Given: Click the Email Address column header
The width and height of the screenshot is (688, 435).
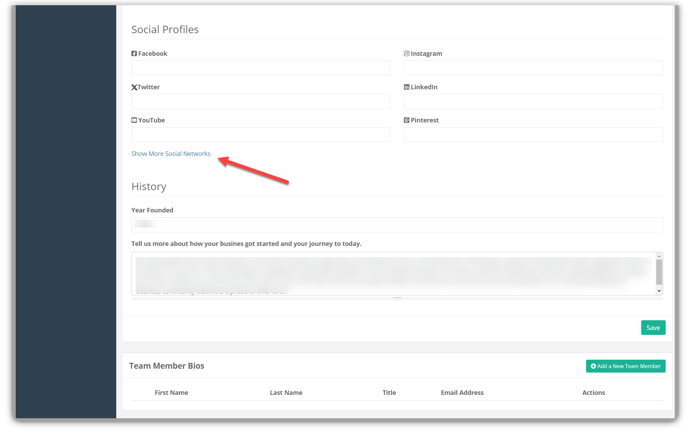Looking at the screenshot, I should [x=462, y=392].
